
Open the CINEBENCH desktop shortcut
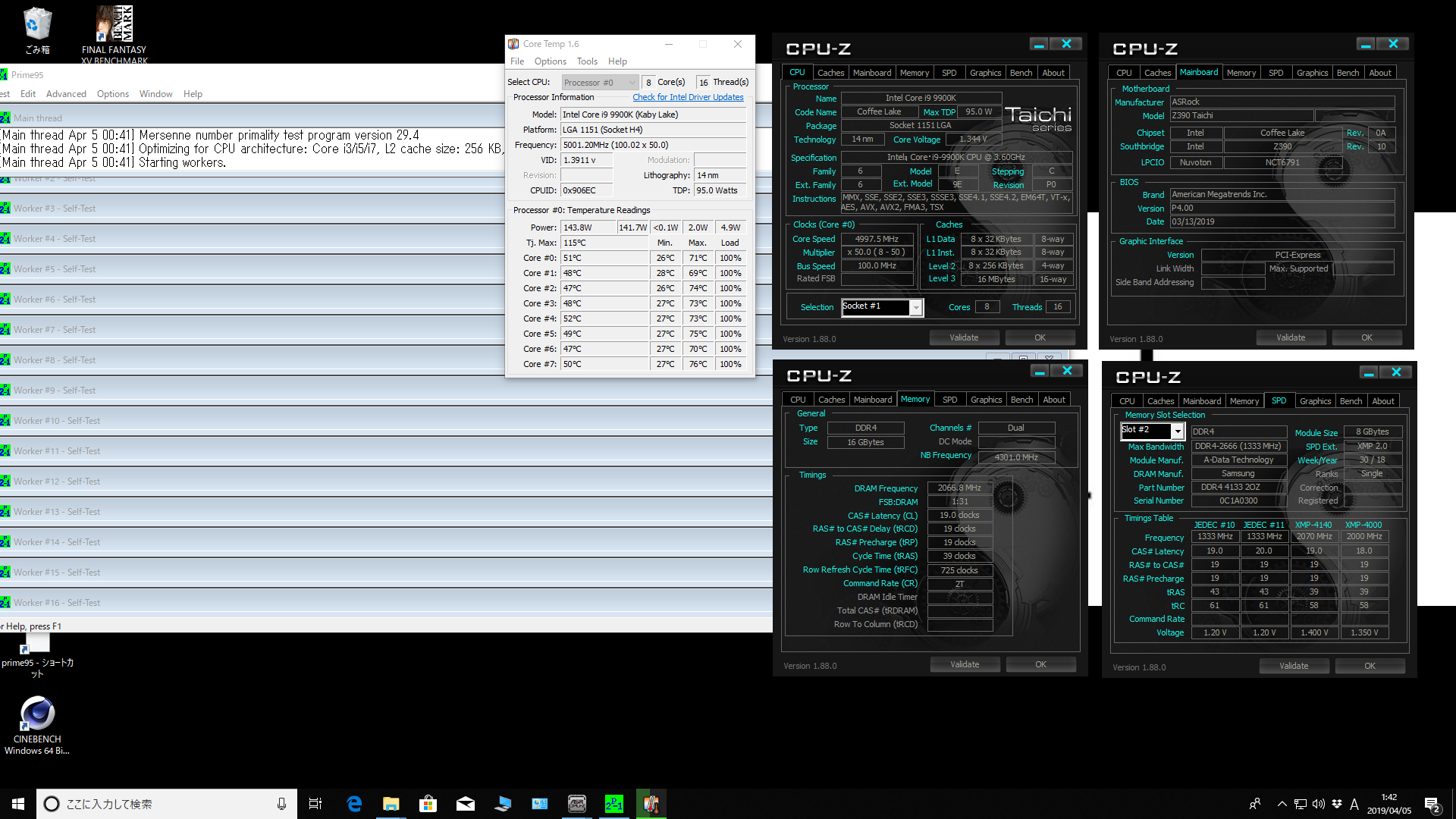point(37,725)
